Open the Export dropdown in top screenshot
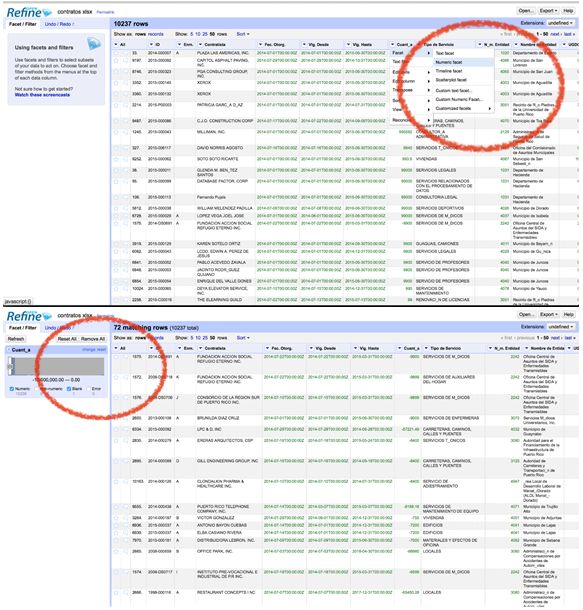The width and height of the screenshot is (583, 610). (548, 11)
